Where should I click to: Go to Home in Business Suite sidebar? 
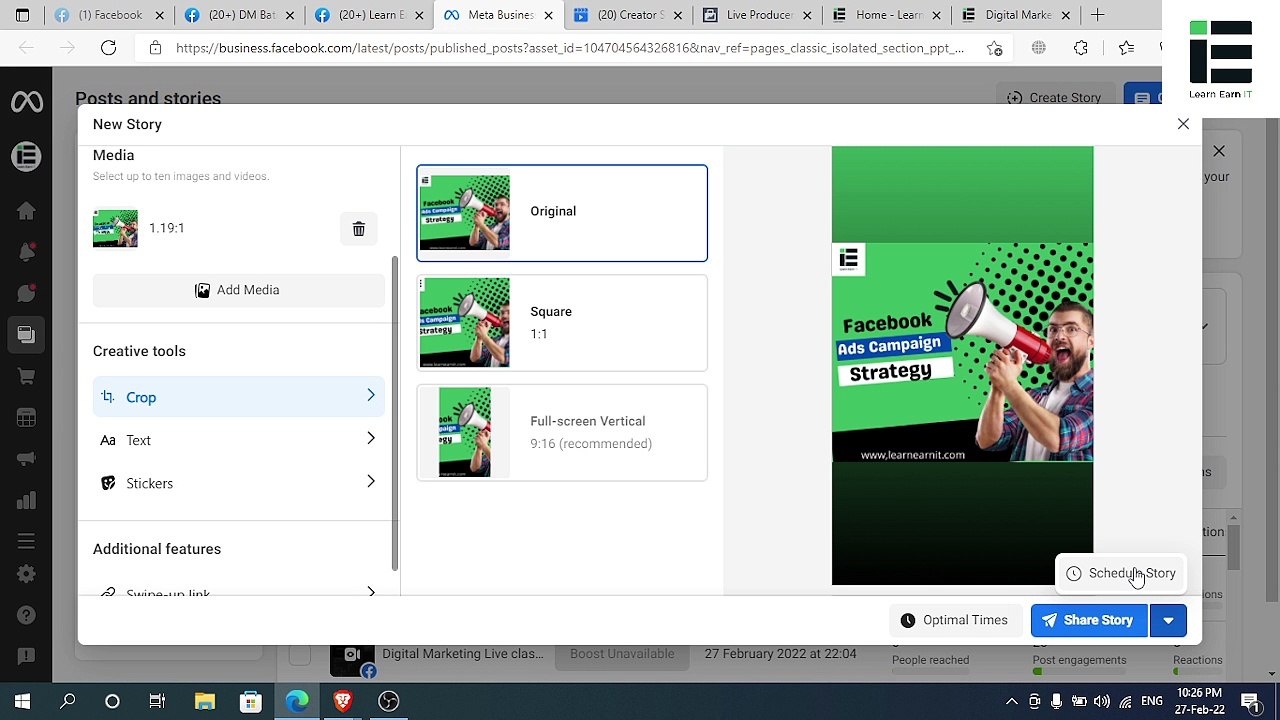26,210
